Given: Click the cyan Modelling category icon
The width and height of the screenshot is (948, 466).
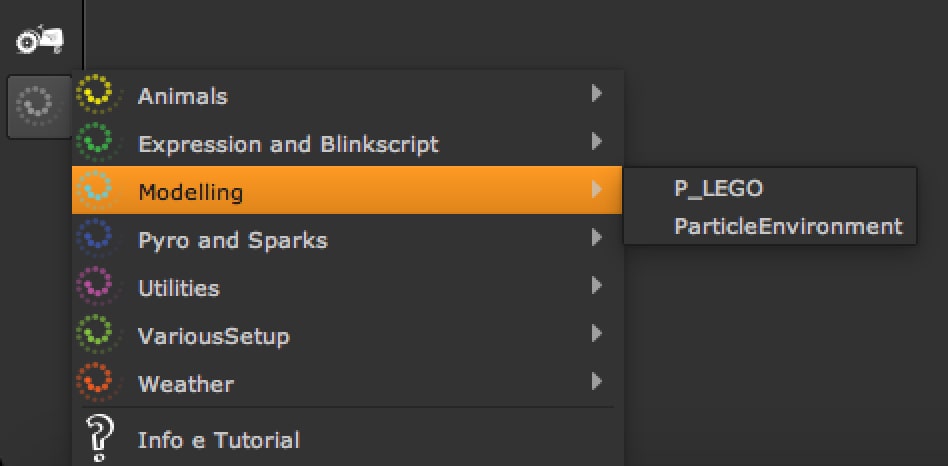Looking at the screenshot, I should [98, 190].
